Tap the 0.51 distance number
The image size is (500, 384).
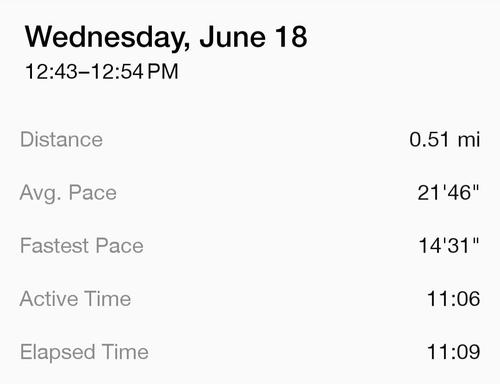pos(429,139)
